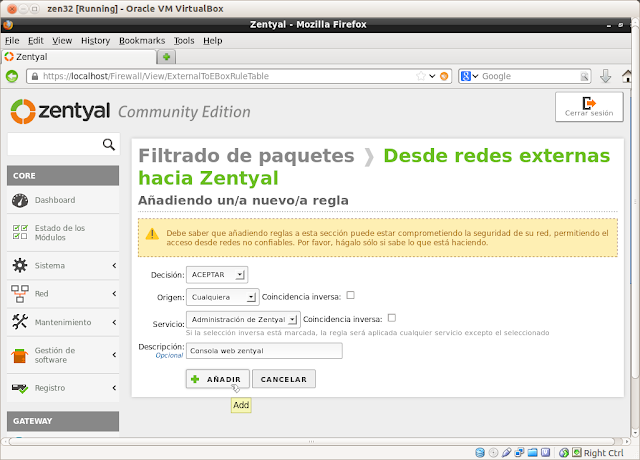Open a new tab with plus button
The width and height of the screenshot is (640, 460).
point(167,57)
